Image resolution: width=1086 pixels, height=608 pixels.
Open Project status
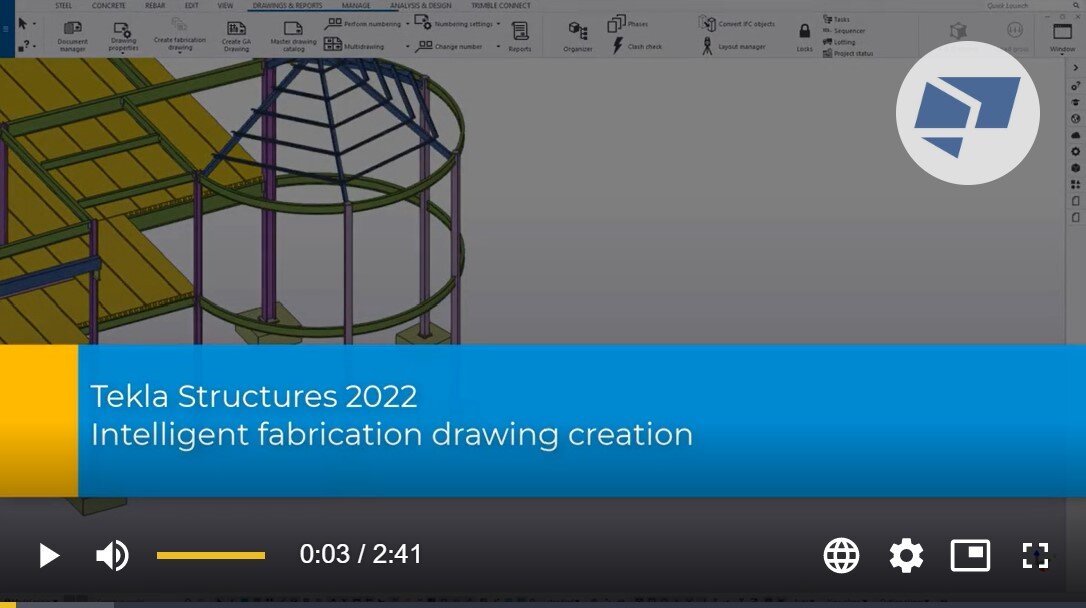pos(848,53)
